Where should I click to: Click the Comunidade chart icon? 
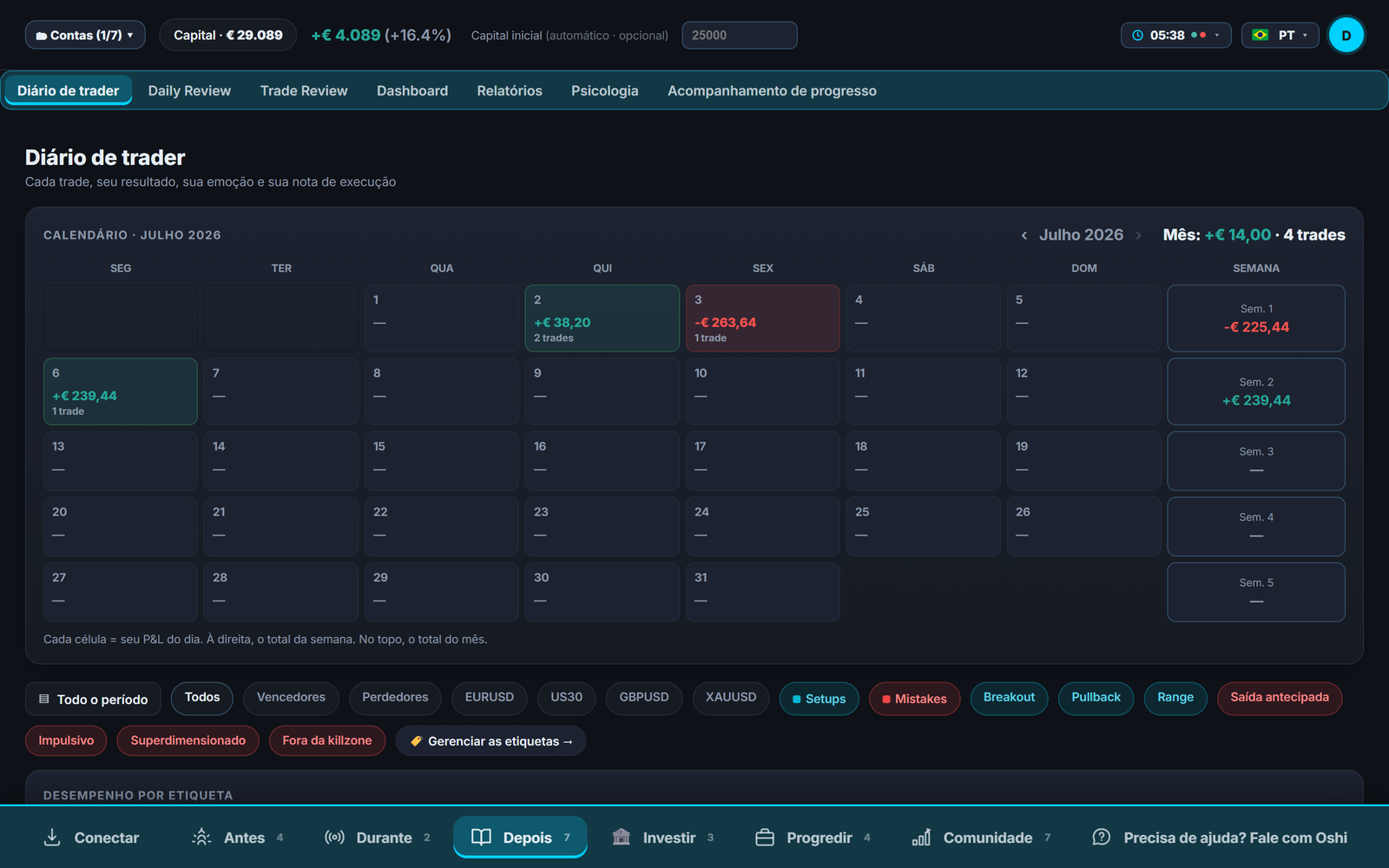921,838
